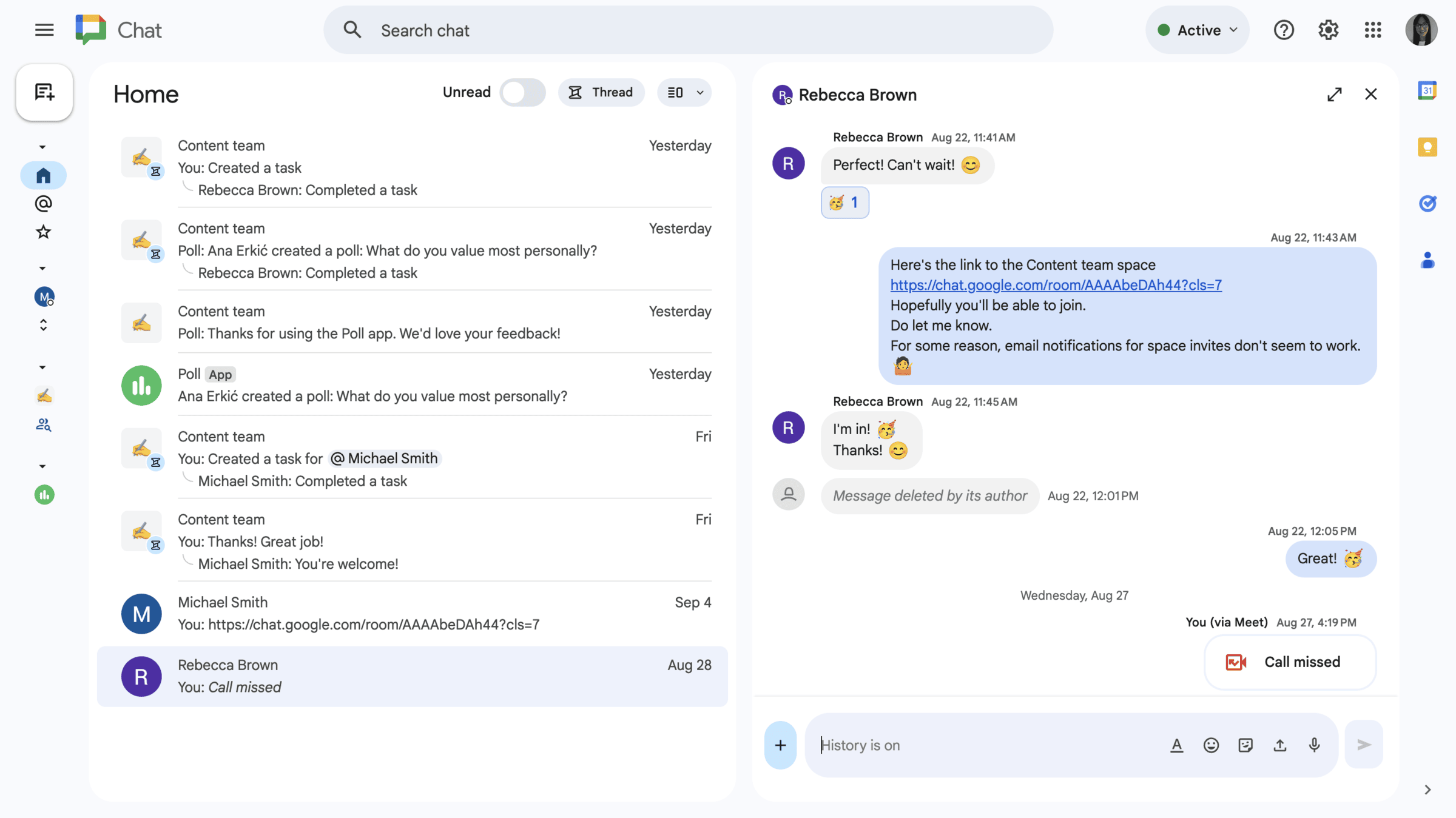The width and height of the screenshot is (1456, 818).
Task: Go to the Mentions shortcut
Action: pos(43,204)
